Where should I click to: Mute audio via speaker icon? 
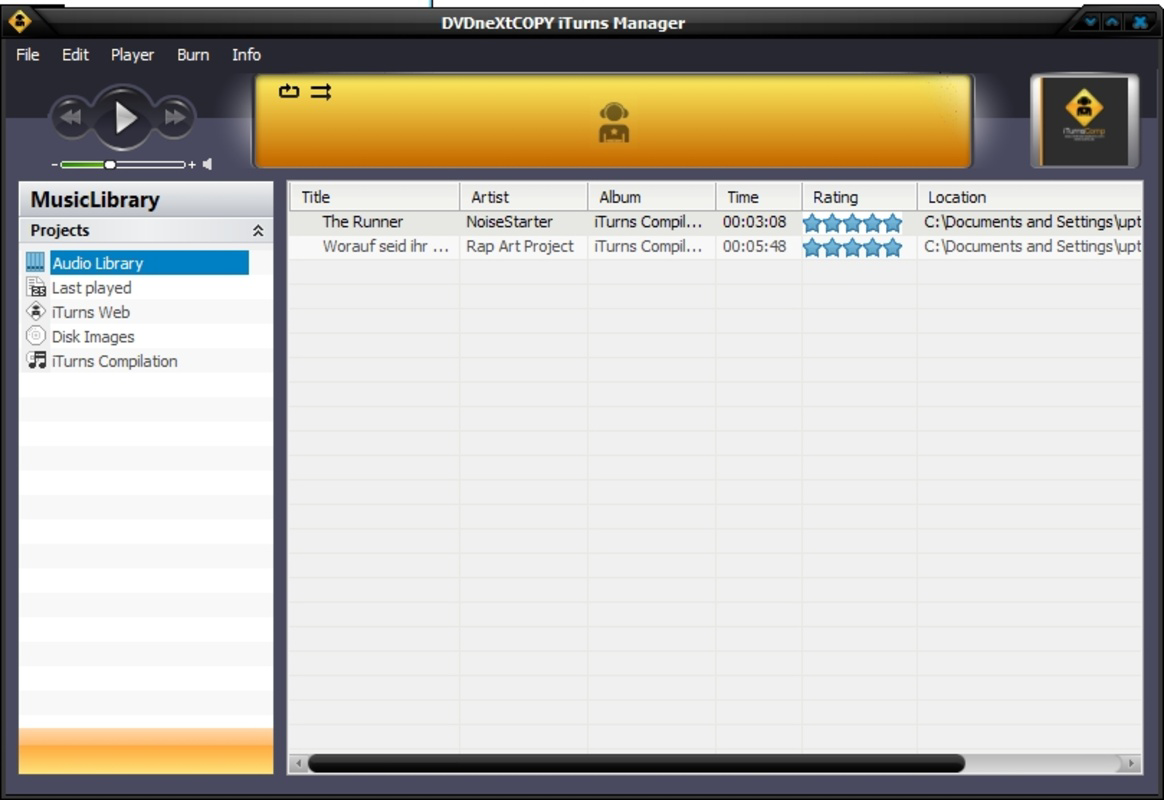pos(207,164)
